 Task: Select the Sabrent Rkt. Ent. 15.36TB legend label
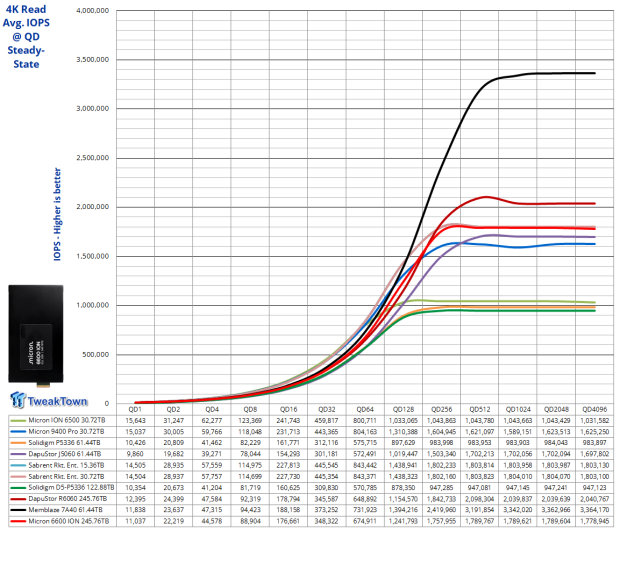(x=66, y=465)
